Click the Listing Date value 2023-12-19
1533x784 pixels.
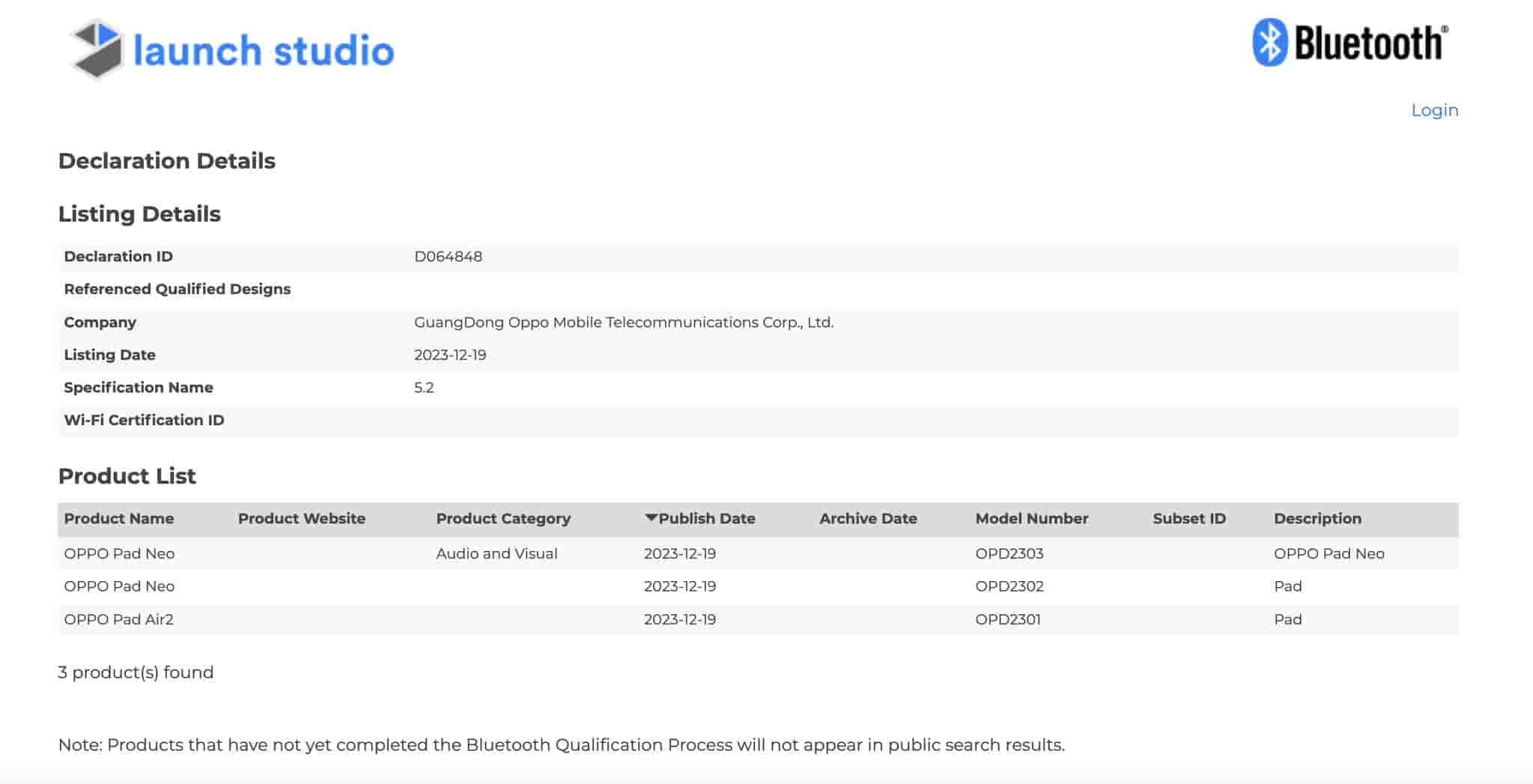(450, 354)
